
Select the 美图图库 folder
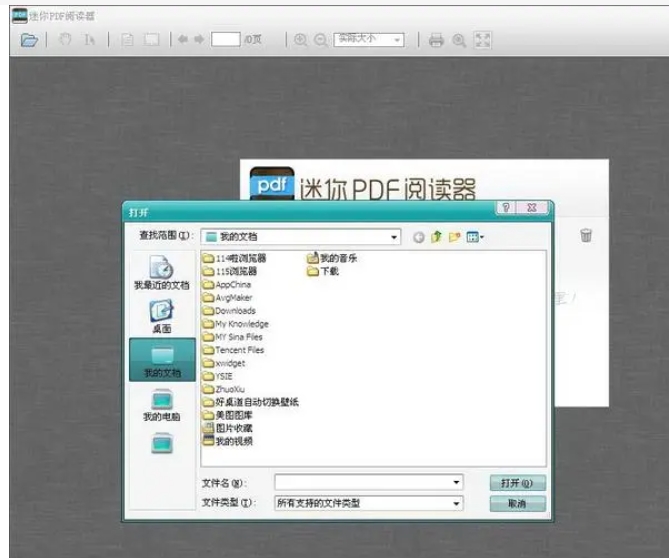point(227,415)
